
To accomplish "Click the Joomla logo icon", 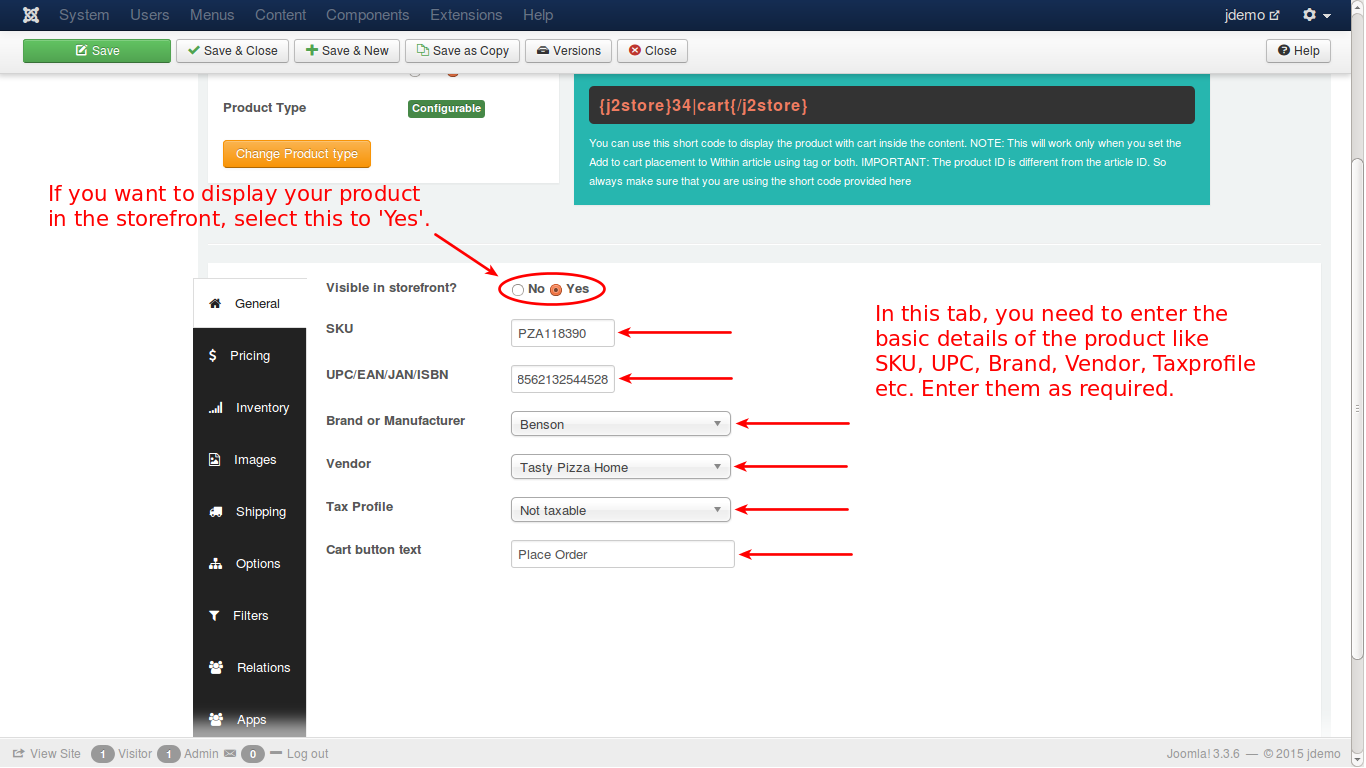I will pos(31,15).
